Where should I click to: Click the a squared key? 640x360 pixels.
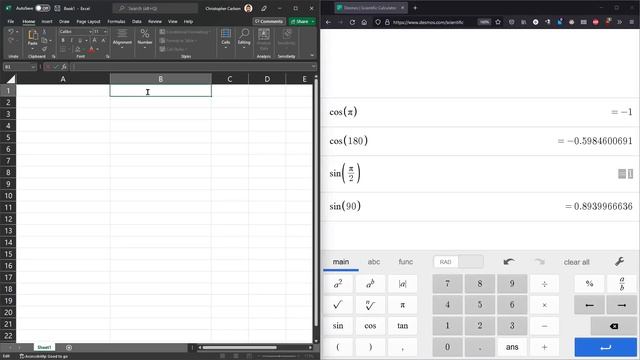(x=338, y=284)
